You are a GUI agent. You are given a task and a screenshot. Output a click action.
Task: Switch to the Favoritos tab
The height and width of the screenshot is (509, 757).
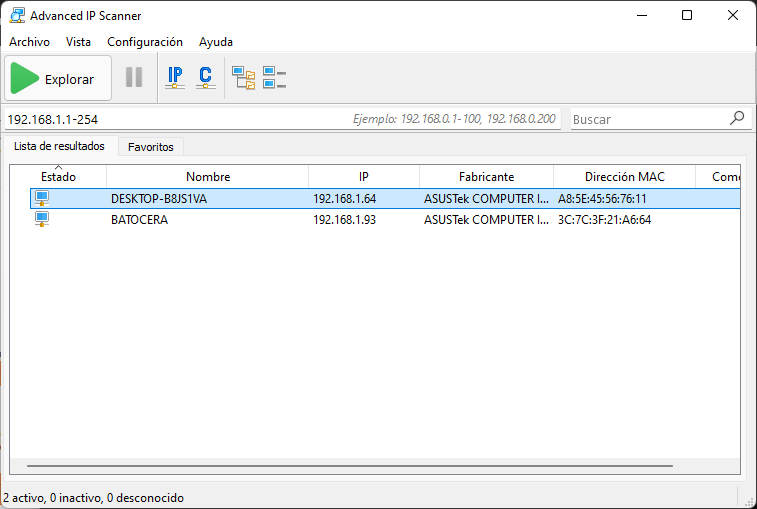pos(151,147)
